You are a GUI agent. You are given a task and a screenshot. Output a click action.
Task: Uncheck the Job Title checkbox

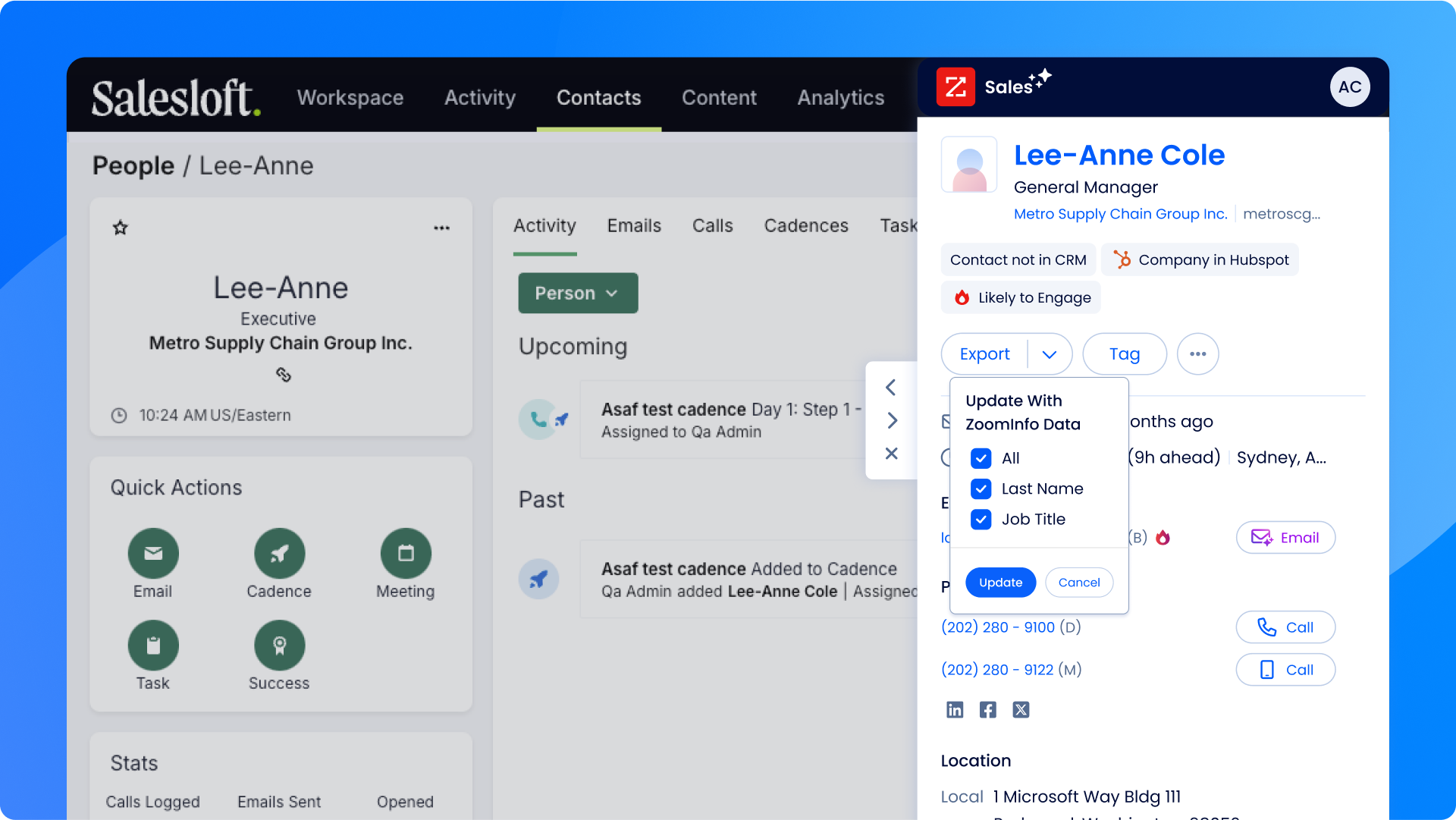(981, 520)
